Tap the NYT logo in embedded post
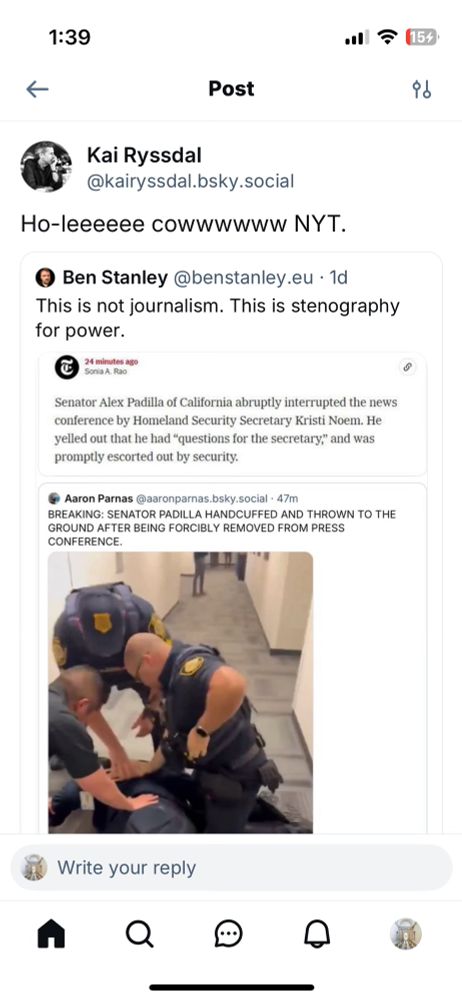This screenshot has width=462, height=1000. [x=66, y=368]
